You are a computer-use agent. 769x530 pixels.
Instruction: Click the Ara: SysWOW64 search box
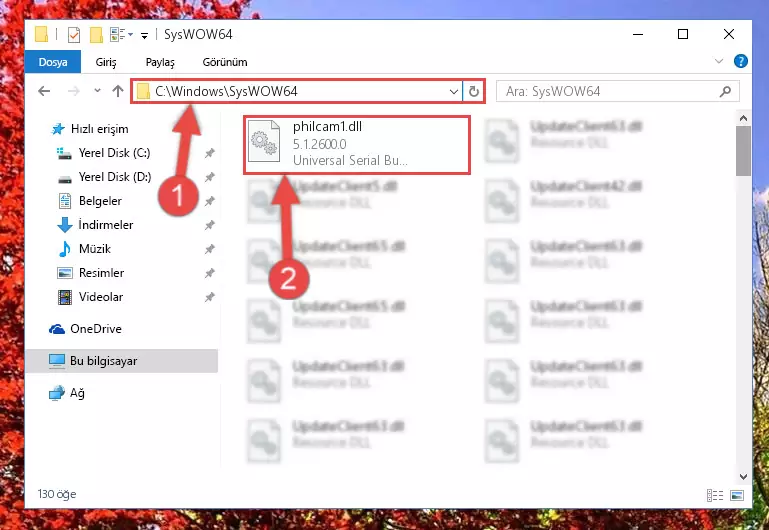point(617,91)
